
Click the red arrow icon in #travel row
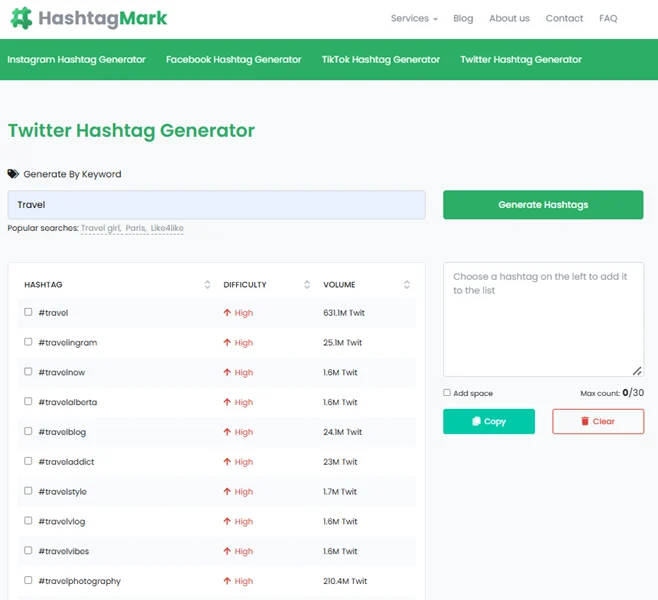tap(227, 313)
